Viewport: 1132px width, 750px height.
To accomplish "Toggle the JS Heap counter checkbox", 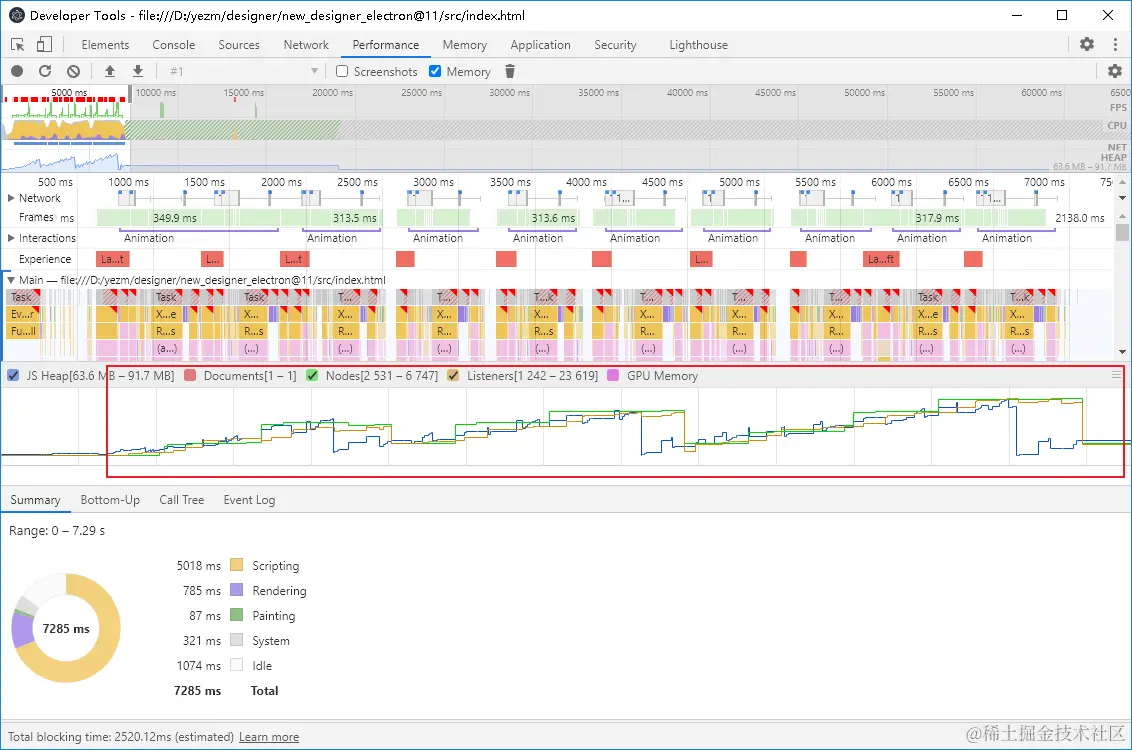I will [13, 376].
